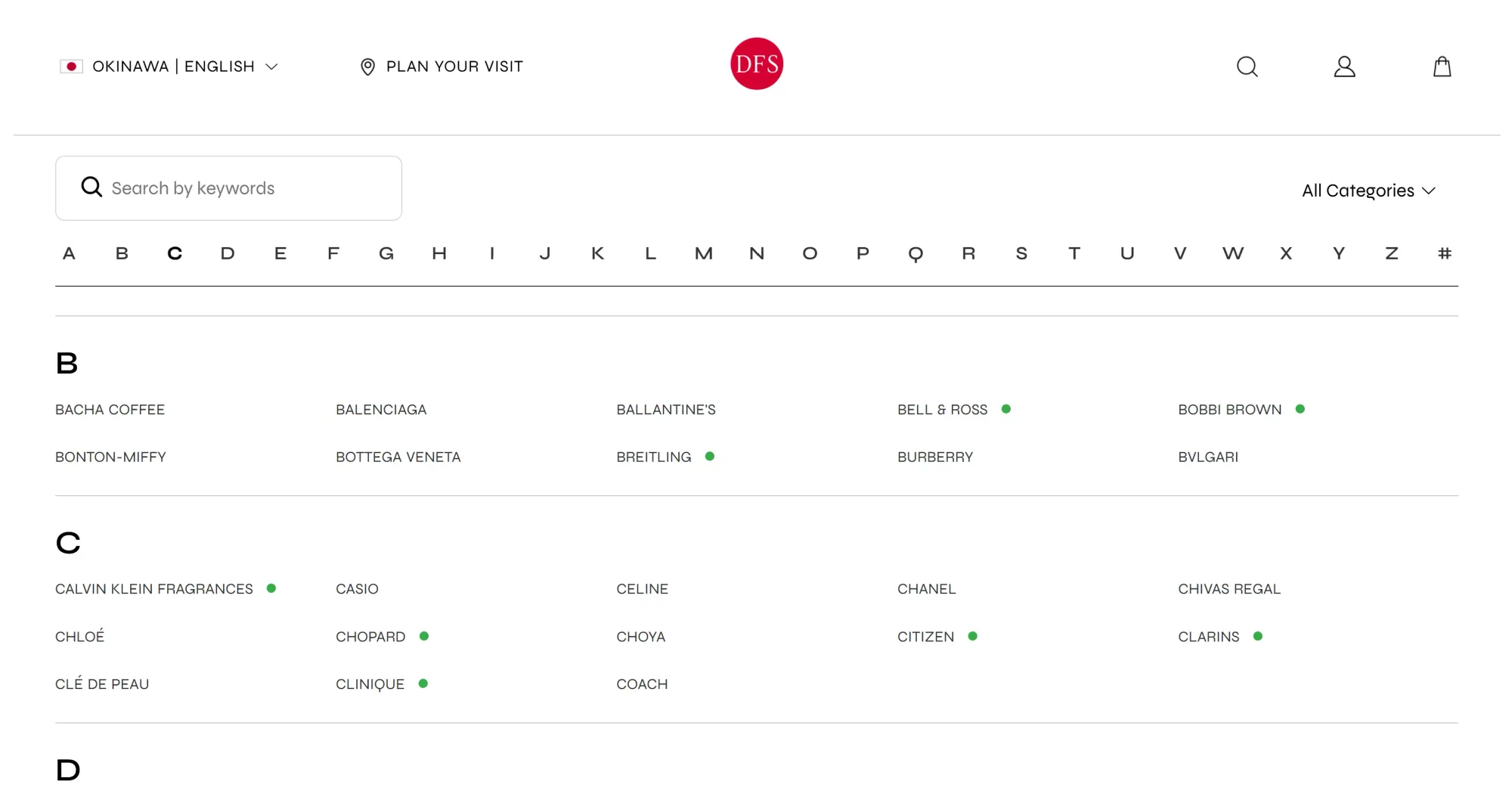Select letter C in alphabet bar
This screenshot has height=800, width=1512.
175,253
